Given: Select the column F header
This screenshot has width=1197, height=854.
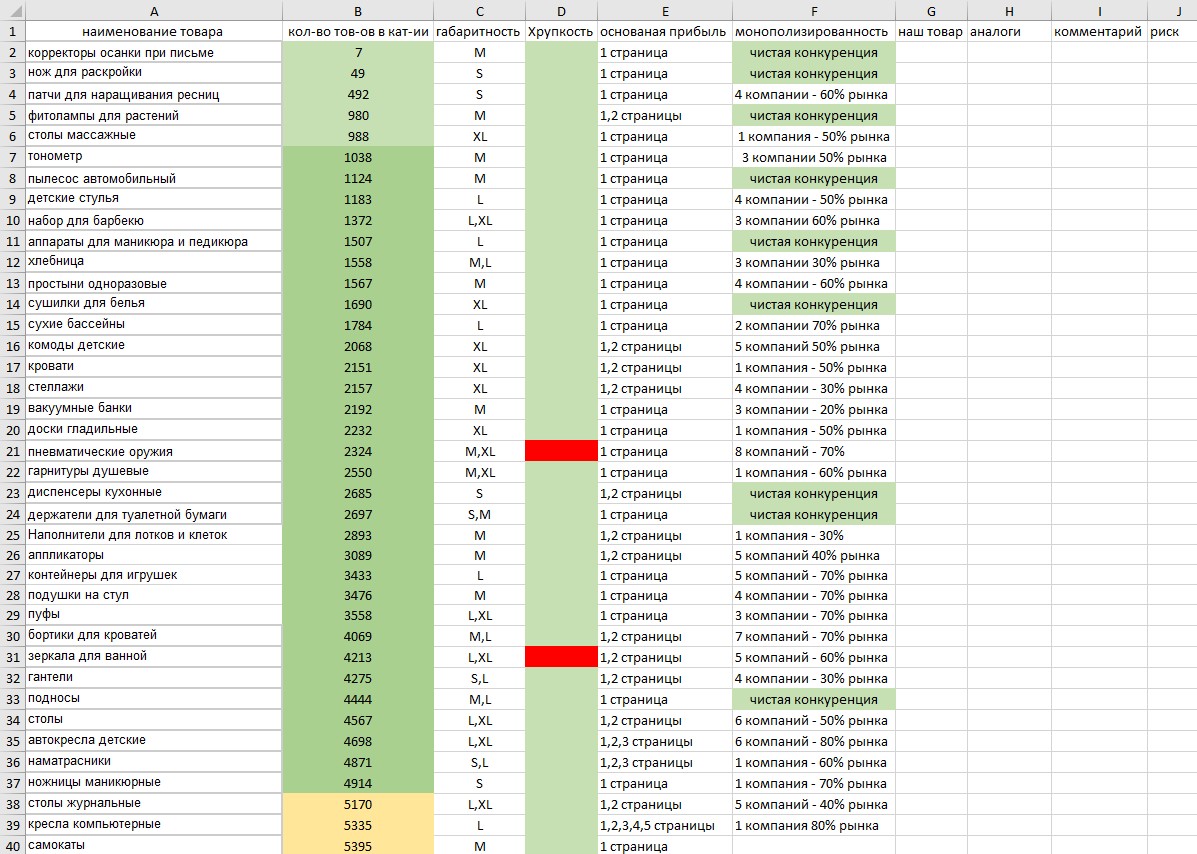Looking at the screenshot, I should pyautogui.click(x=813, y=10).
